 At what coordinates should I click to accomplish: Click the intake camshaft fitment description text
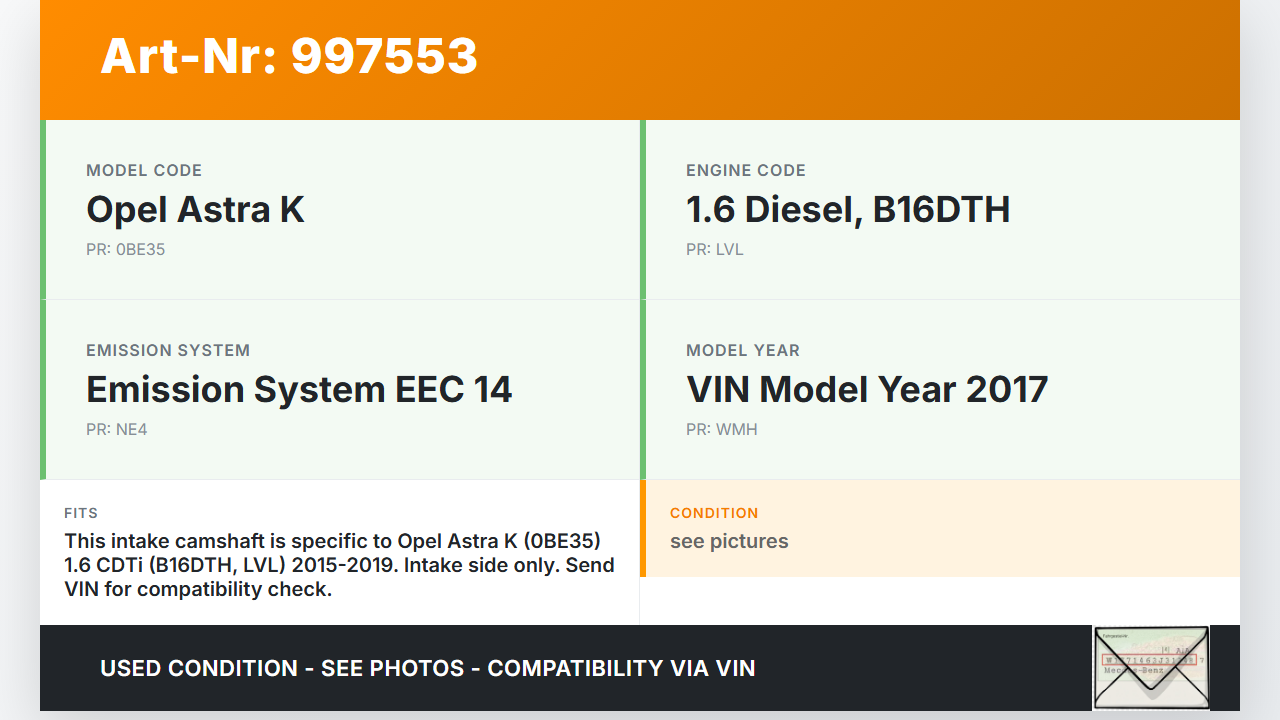point(339,565)
